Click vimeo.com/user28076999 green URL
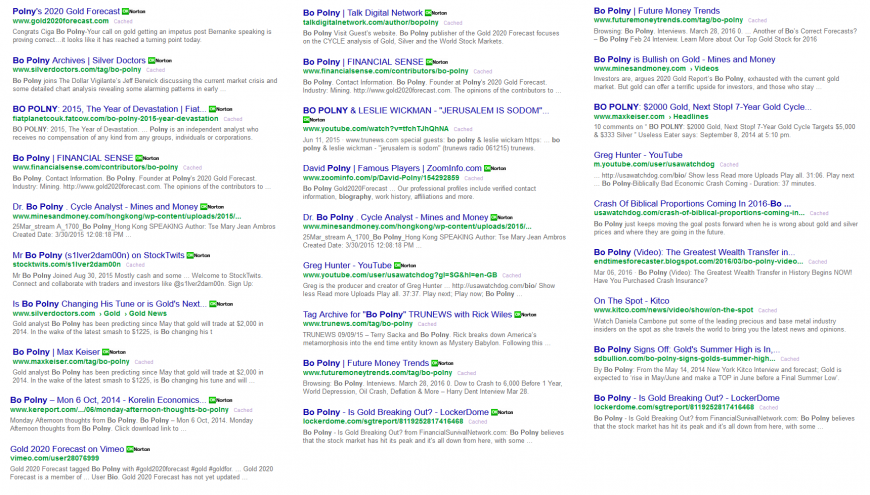870x495 pixels. coord(54,458)
